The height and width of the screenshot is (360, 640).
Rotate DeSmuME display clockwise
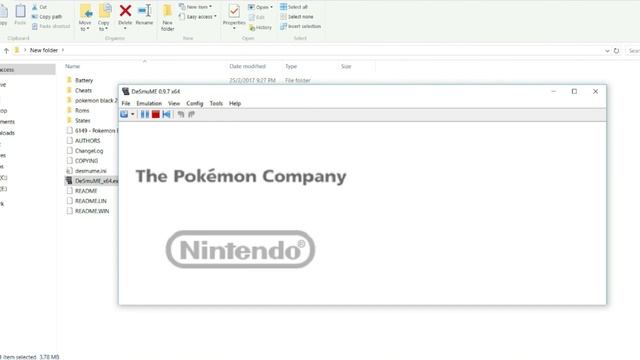pyautogui.click(x=191, y=114)
